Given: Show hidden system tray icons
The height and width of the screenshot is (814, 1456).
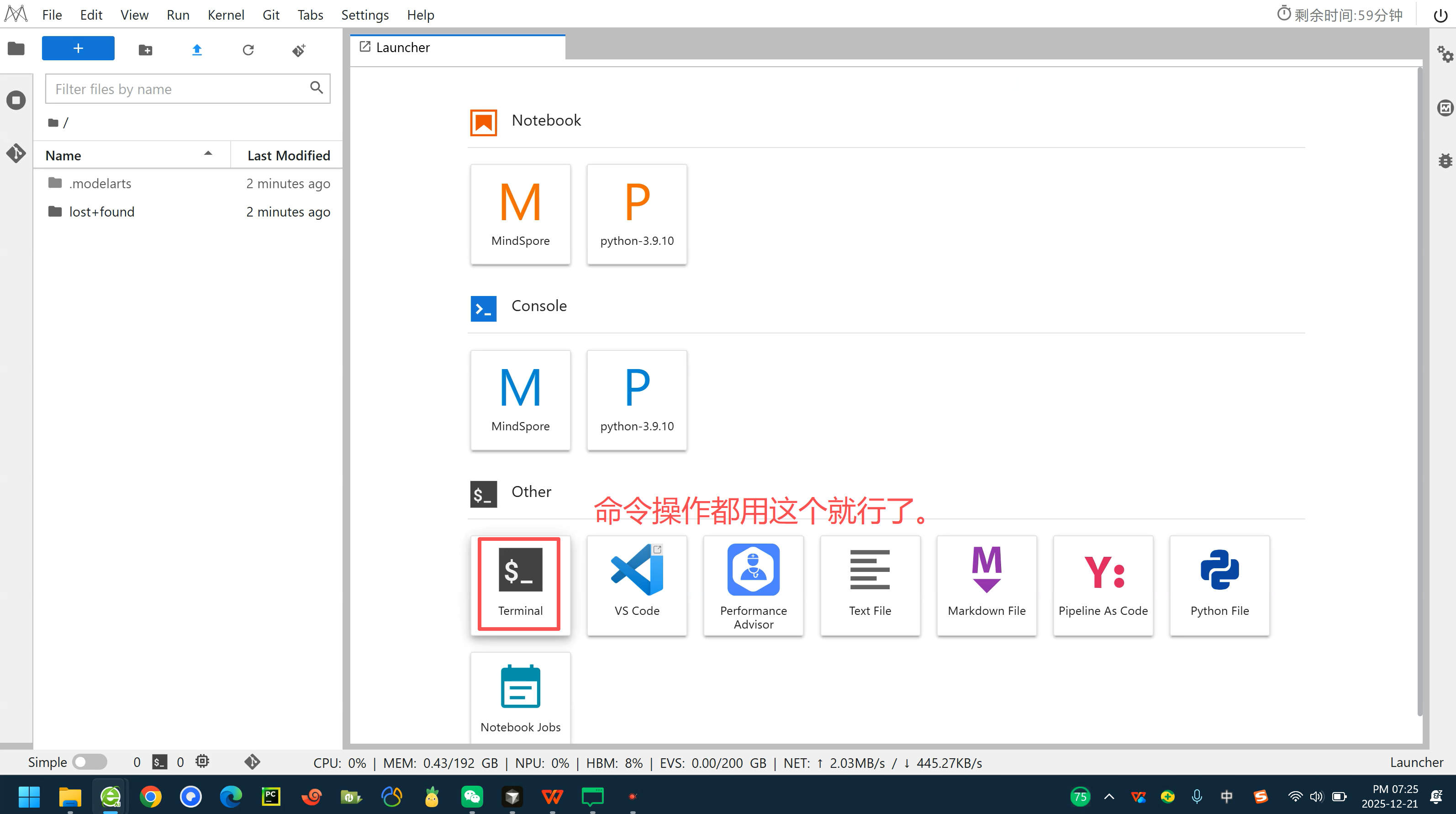Looking at the screenshot, I should click(1109, 797).
